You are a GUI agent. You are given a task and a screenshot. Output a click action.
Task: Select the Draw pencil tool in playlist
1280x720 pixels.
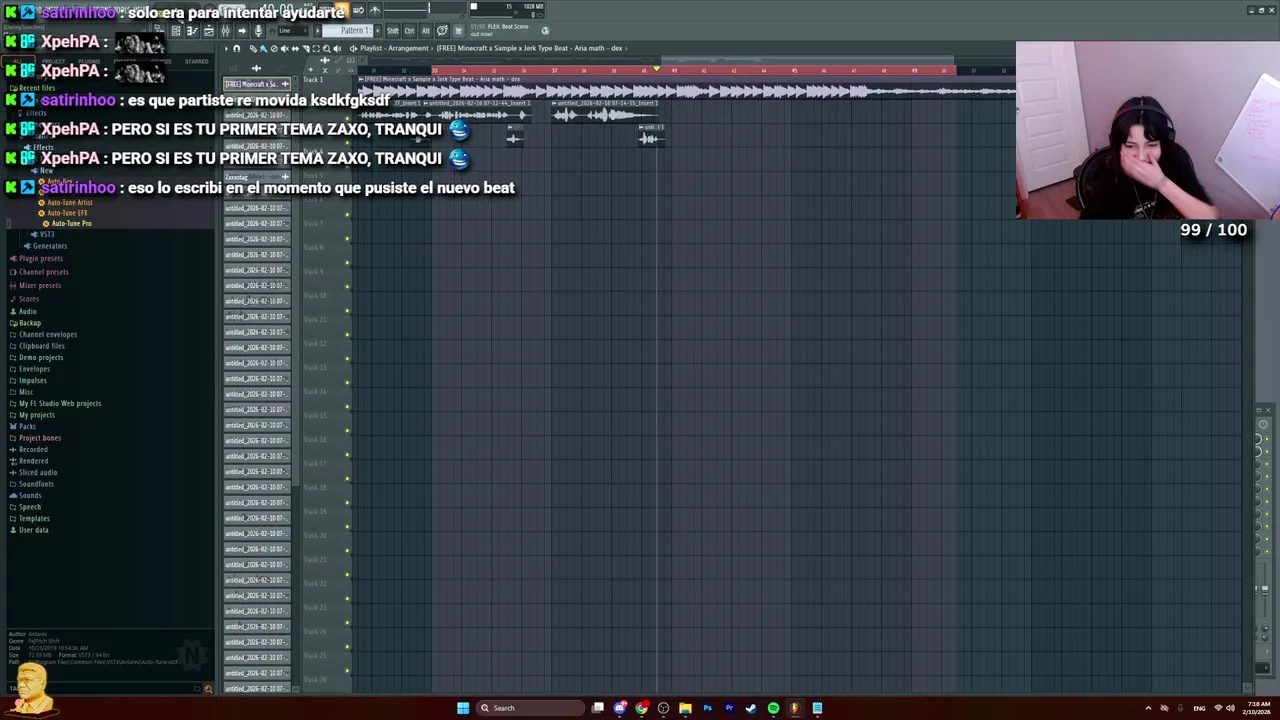click(253, 49)
